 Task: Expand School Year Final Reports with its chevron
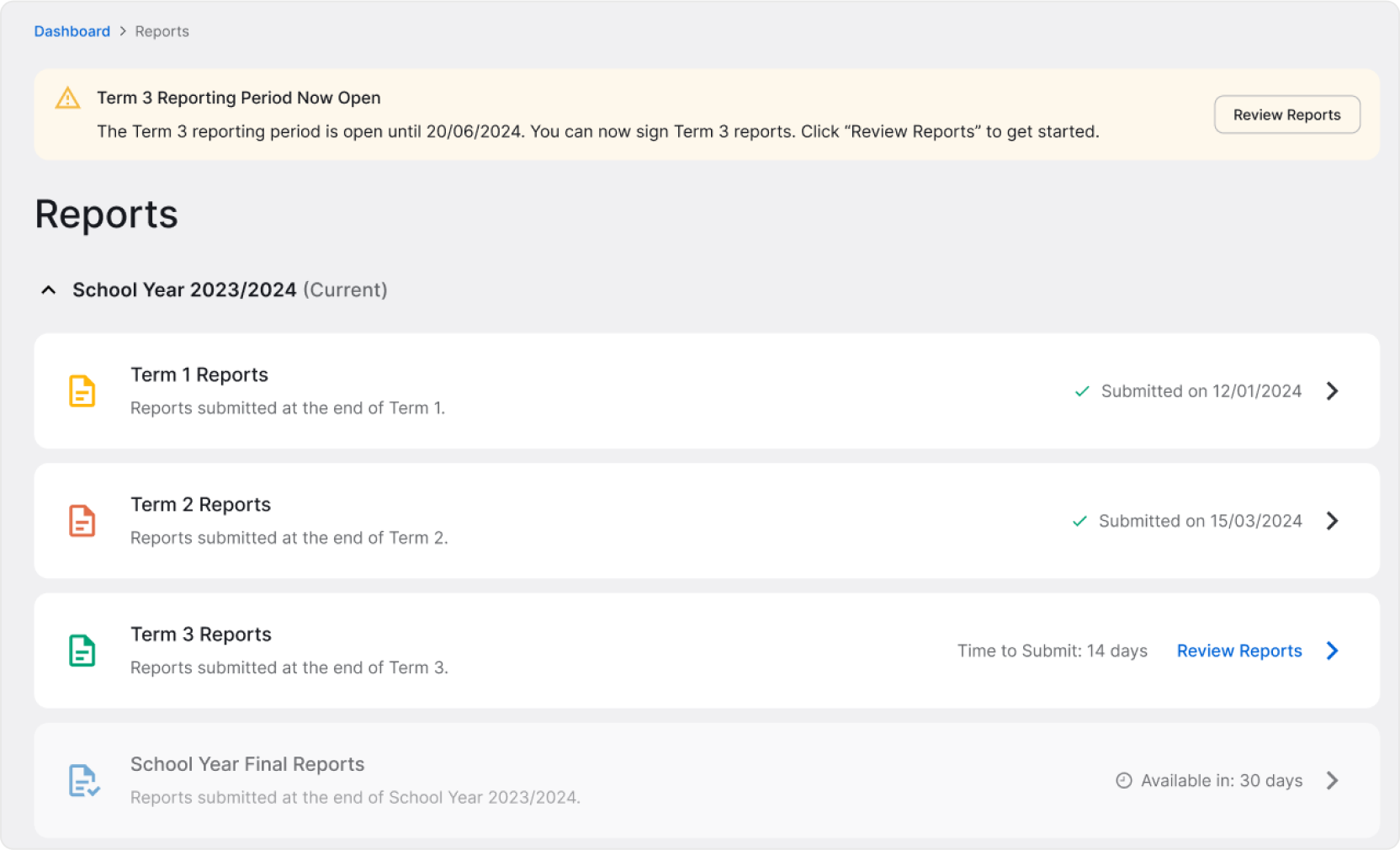pyautogui.click(x=1332, y=780)
